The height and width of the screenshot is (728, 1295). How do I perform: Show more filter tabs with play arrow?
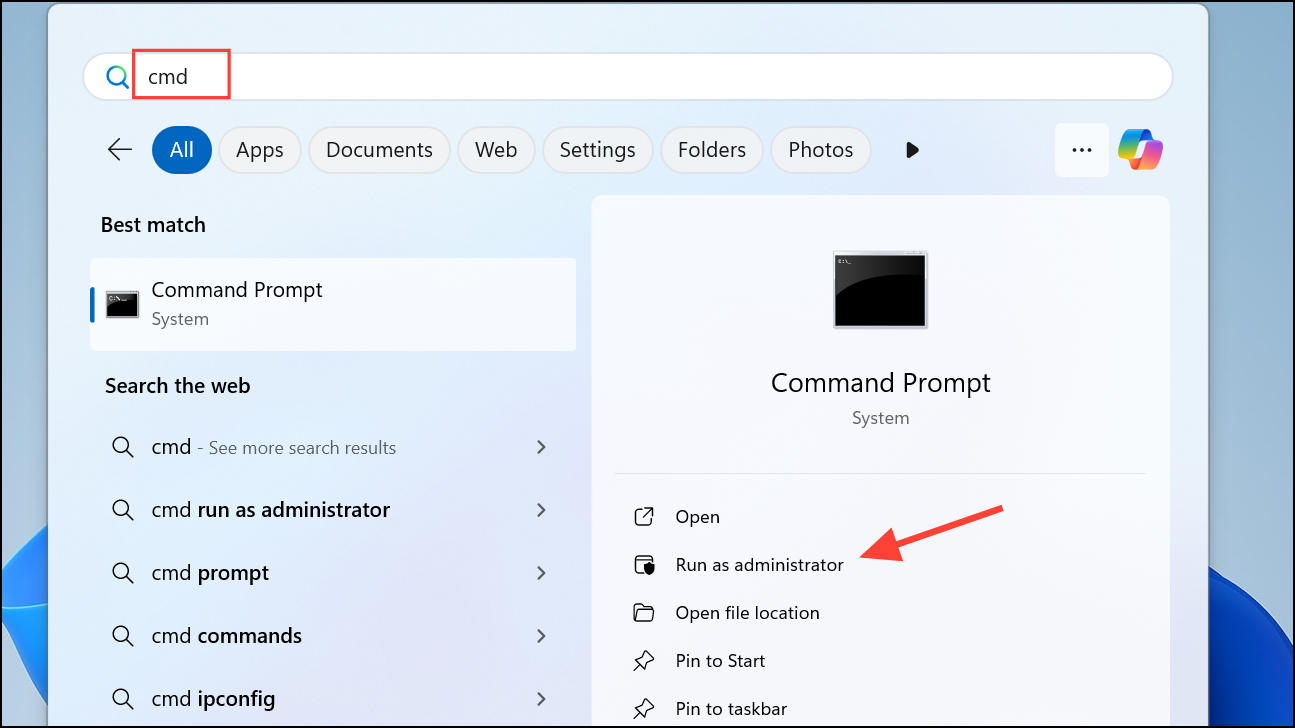[x=912, y=150]
